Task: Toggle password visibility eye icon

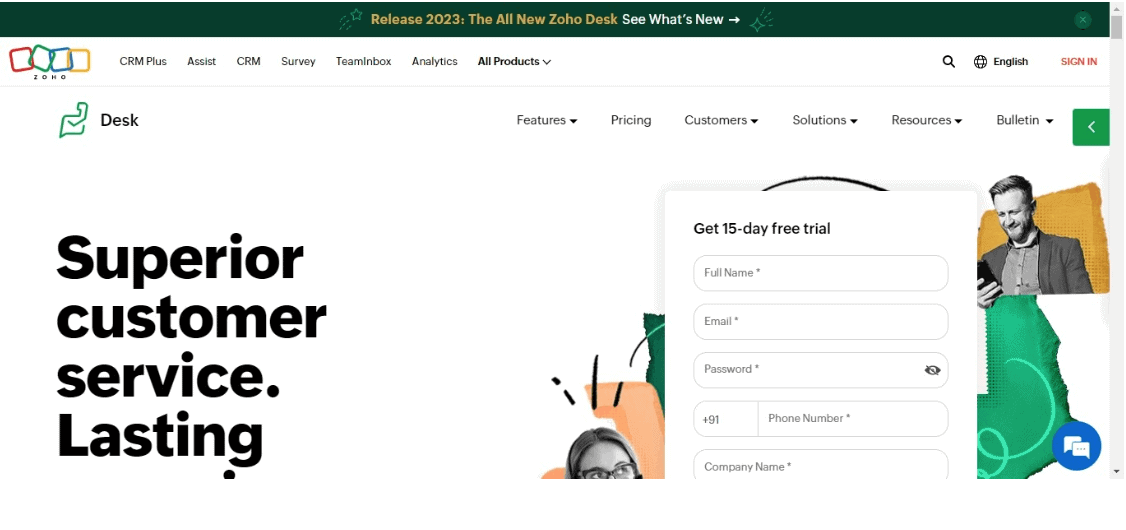Action: (932, 370)
